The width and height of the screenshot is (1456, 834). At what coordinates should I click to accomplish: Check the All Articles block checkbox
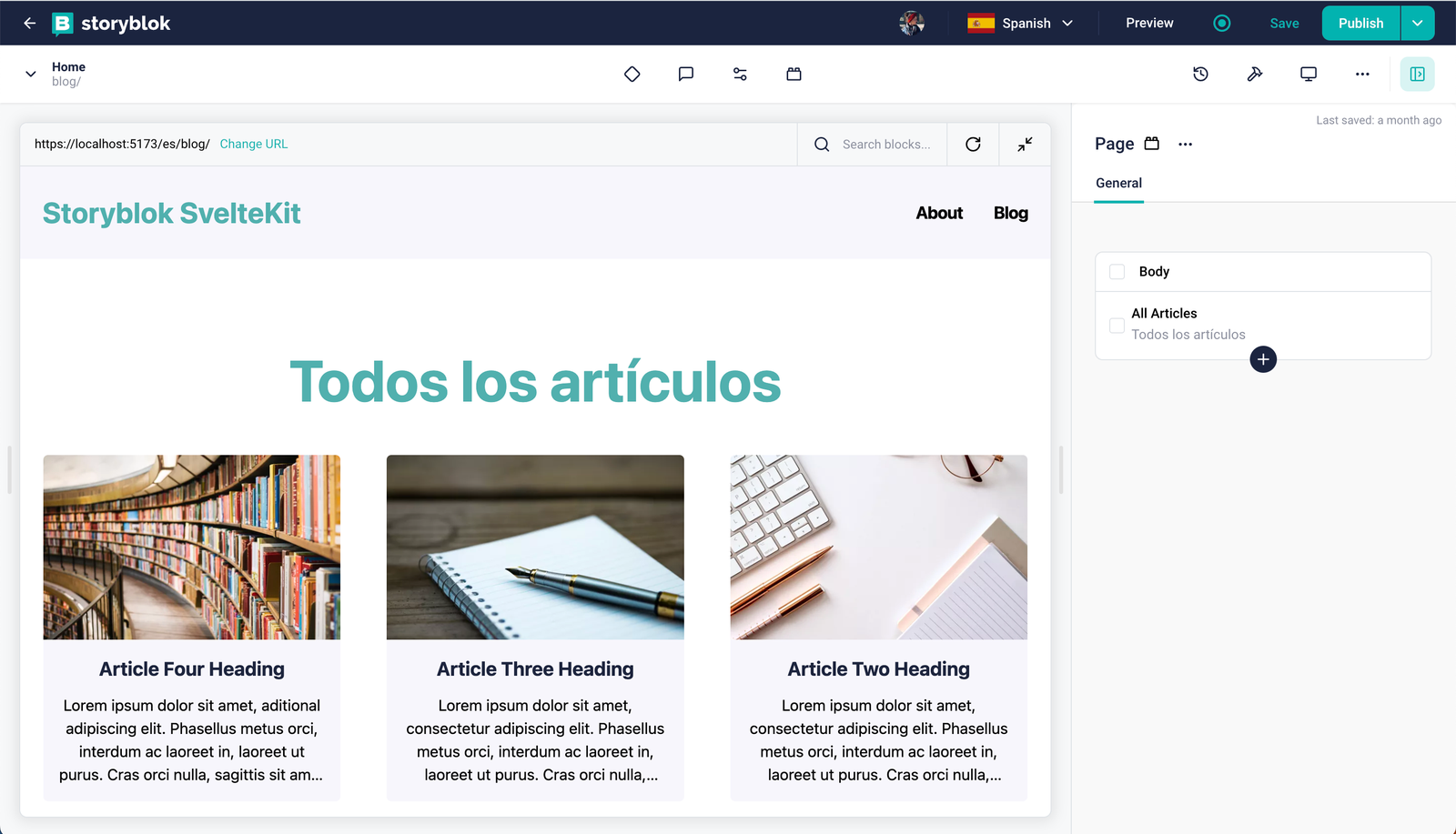pos(1117,326)
